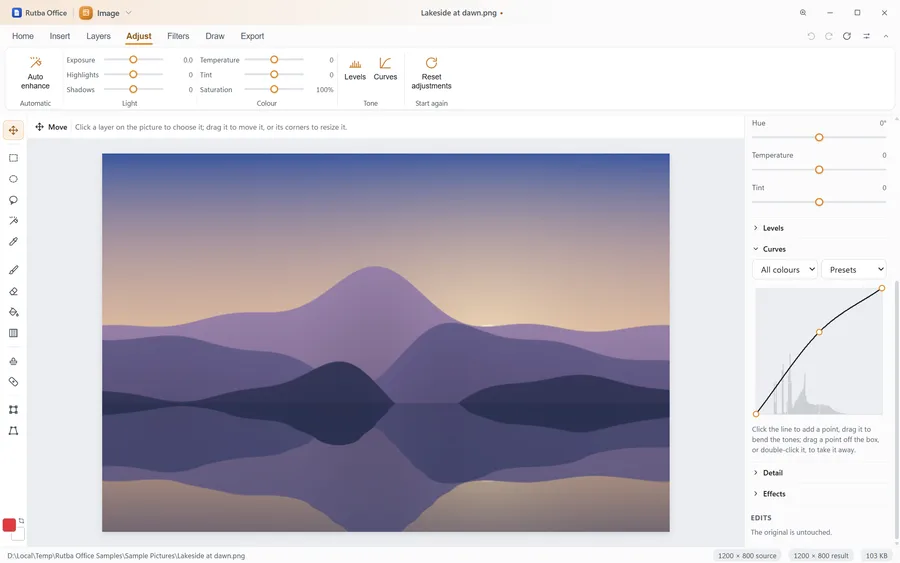Select the paintbrush tool
The image size is (900, 563).
(x=13, y=270)
